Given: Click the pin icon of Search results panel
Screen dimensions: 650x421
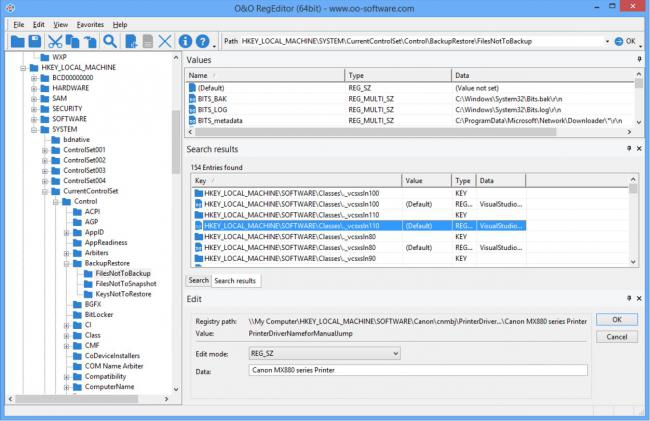Looking at the screenshot, I should click(629, 148).
